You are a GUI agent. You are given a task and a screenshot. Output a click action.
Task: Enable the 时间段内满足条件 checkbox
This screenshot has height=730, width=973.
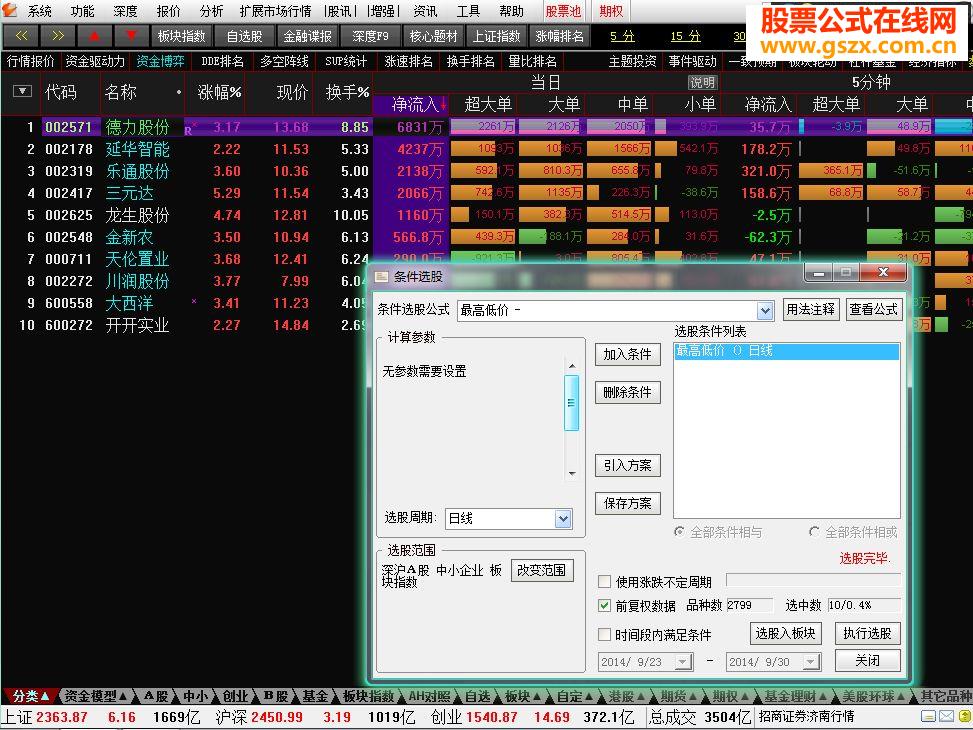click(604, 634)
